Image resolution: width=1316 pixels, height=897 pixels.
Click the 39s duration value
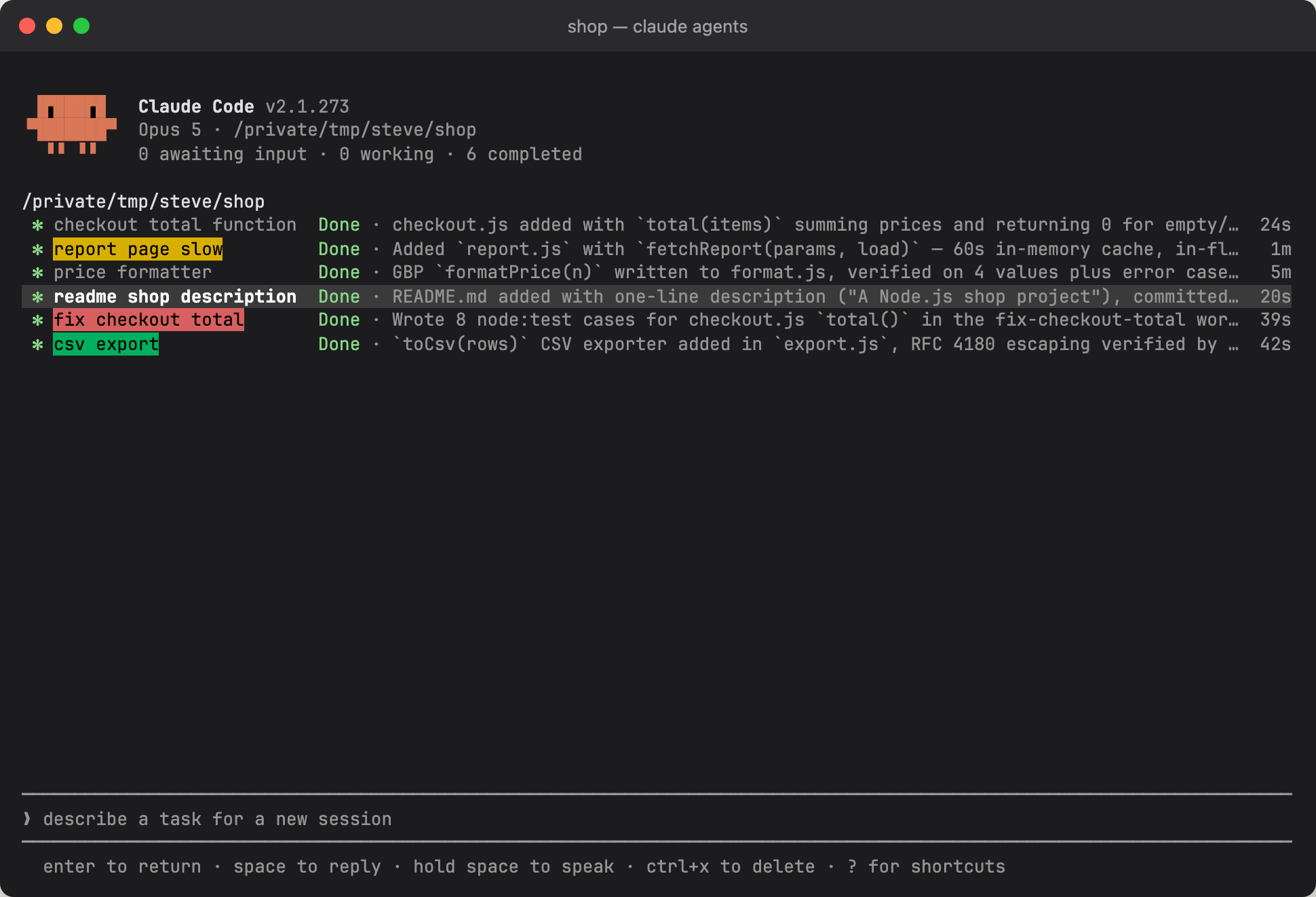[1275, 320]
